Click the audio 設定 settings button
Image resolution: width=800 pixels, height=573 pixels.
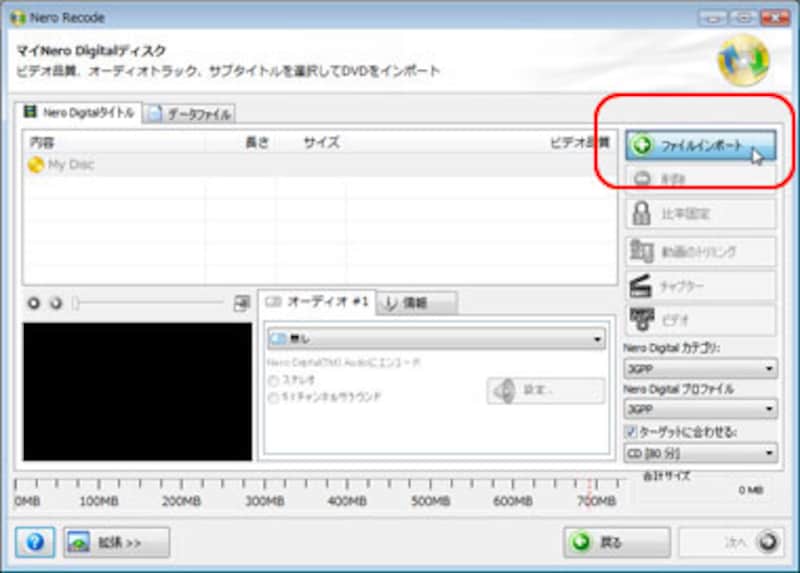tap(546, 391)
